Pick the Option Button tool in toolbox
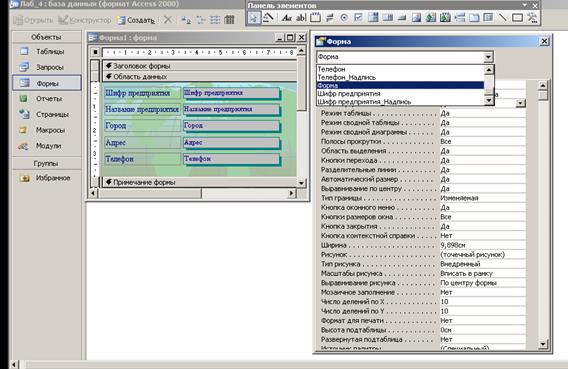The width and height of the screenshot is (568, 369). coord(344,18)
